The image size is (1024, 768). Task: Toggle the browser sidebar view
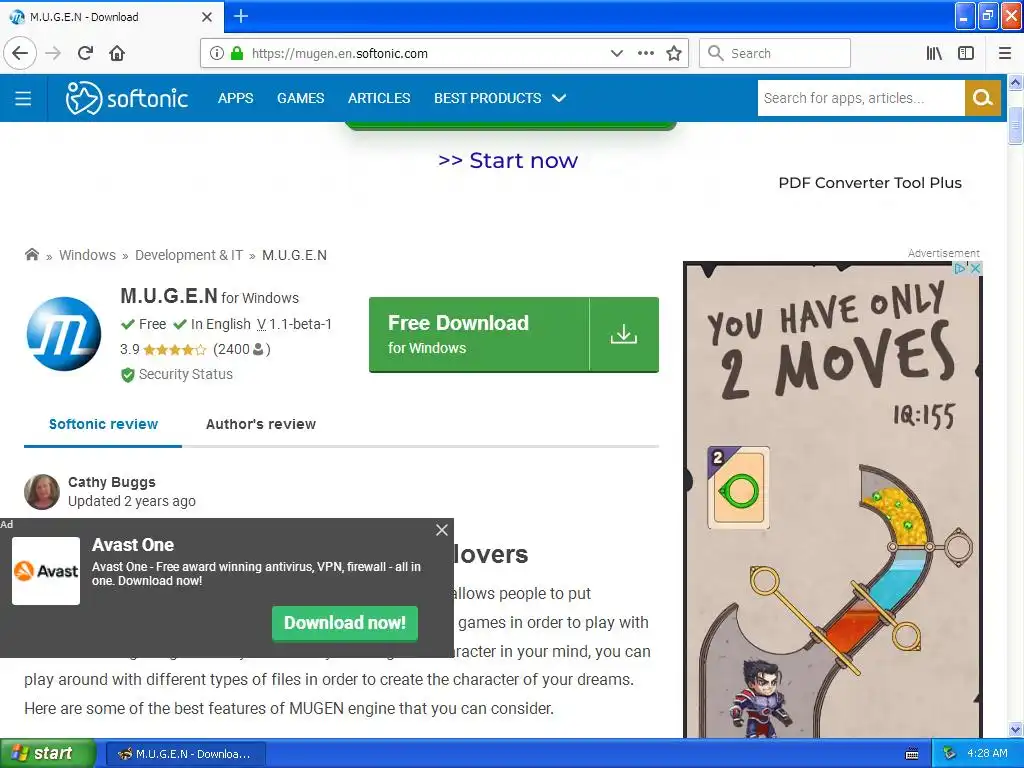coord(966,53)
